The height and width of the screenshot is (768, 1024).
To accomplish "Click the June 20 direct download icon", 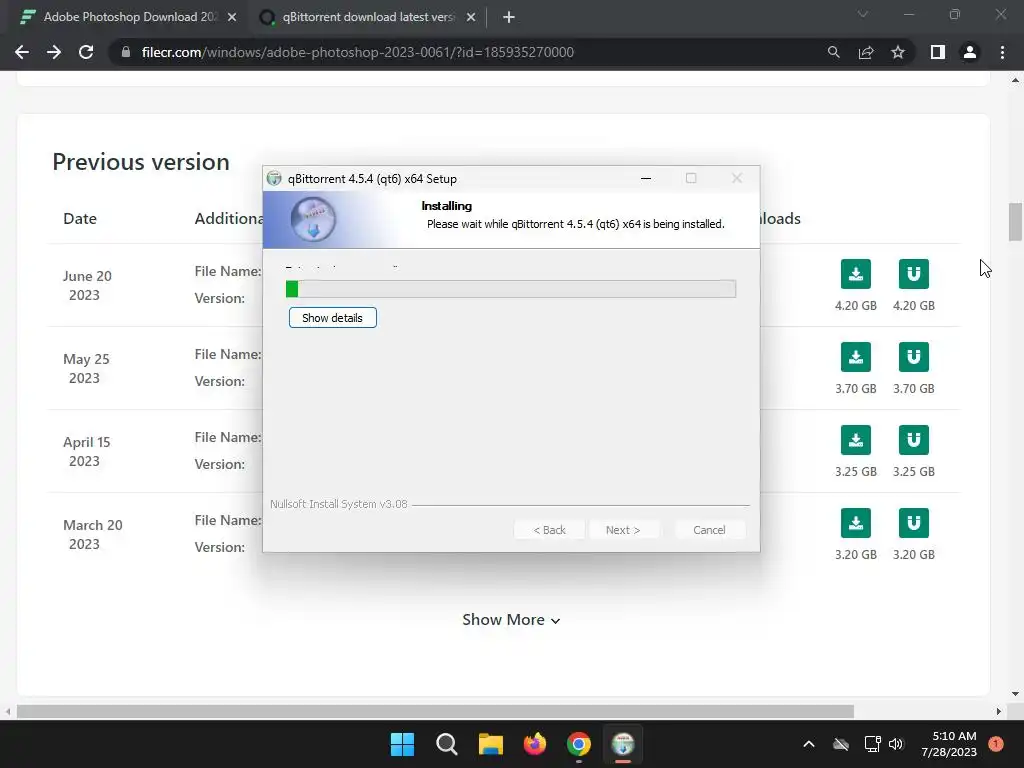I will pyautogui.click(x=856, y=274).
